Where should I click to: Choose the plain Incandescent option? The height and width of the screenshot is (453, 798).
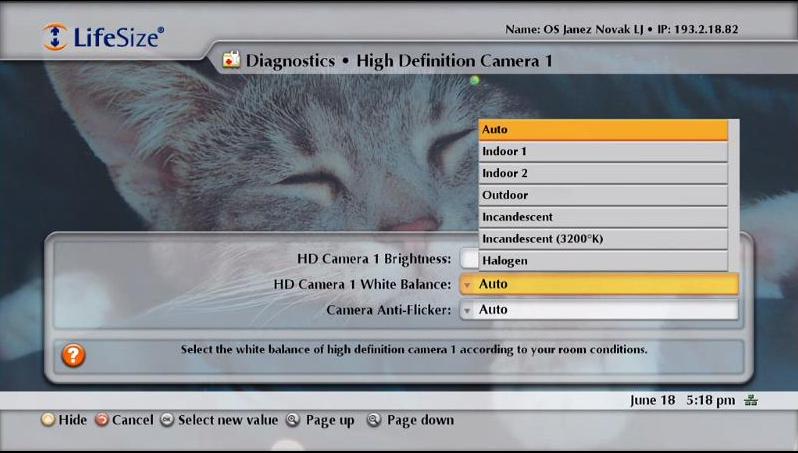[603, 217]
